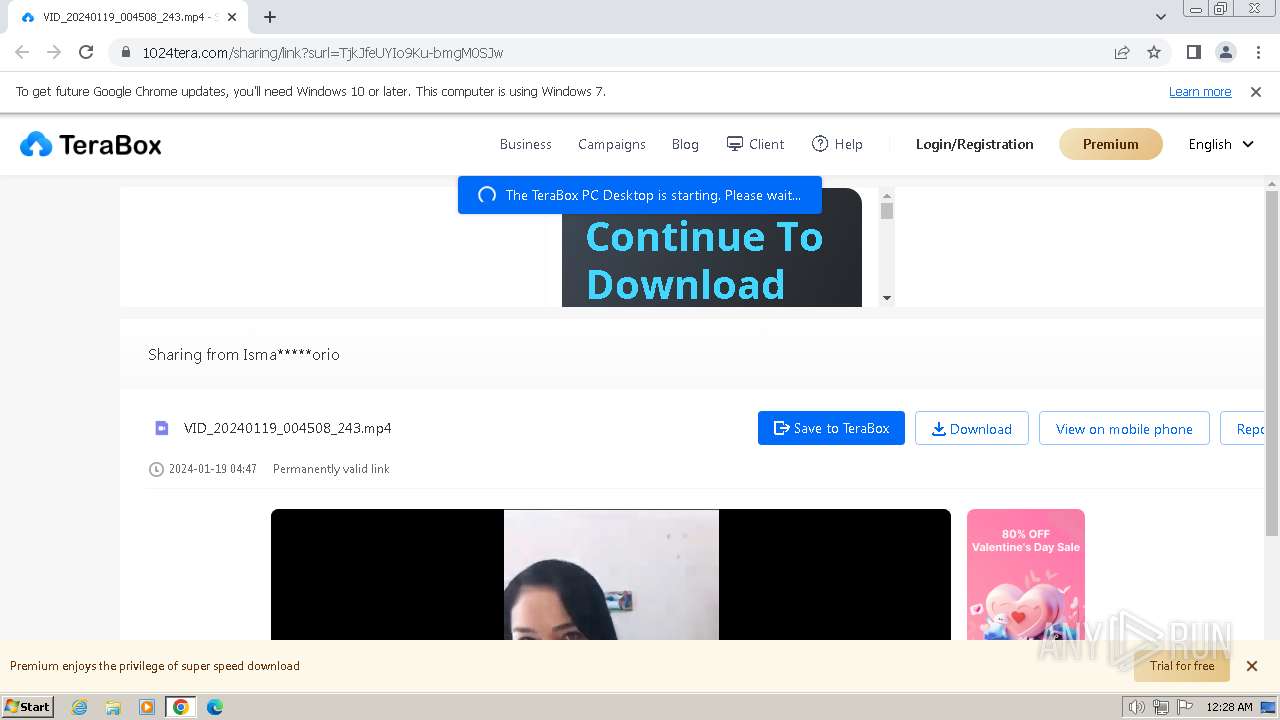Bookmark this tab with star icon
Image resolution: width=1280 pixels, height=720 pixels.
1154,53
